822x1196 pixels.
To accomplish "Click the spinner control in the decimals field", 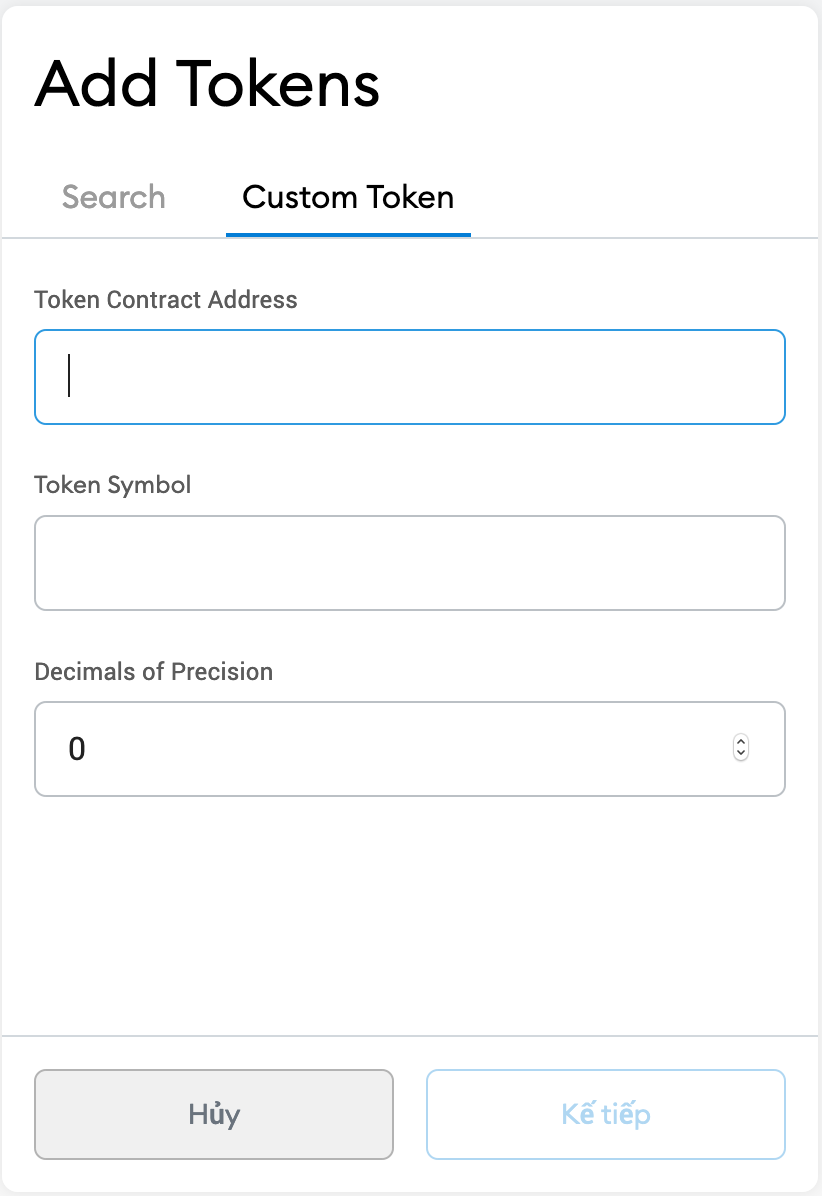I will [740, 748].
